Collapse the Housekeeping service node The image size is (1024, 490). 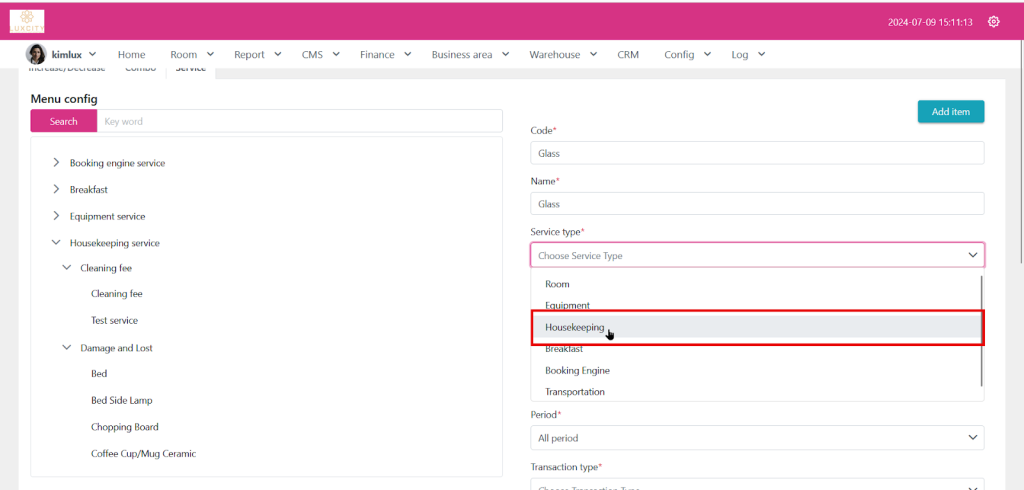[56, 243]
